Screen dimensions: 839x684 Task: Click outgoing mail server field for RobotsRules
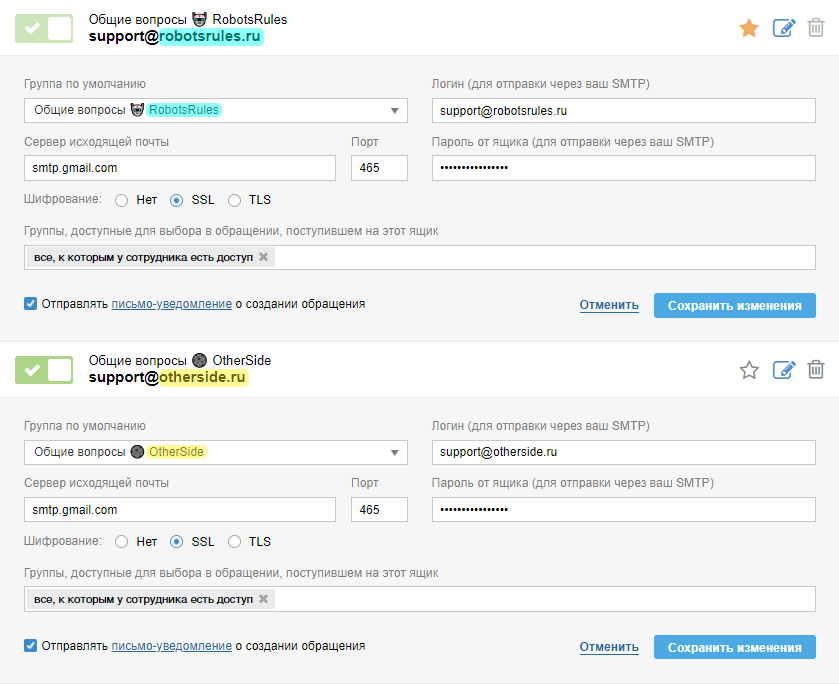pyautogui.click(x=180, y=168)
